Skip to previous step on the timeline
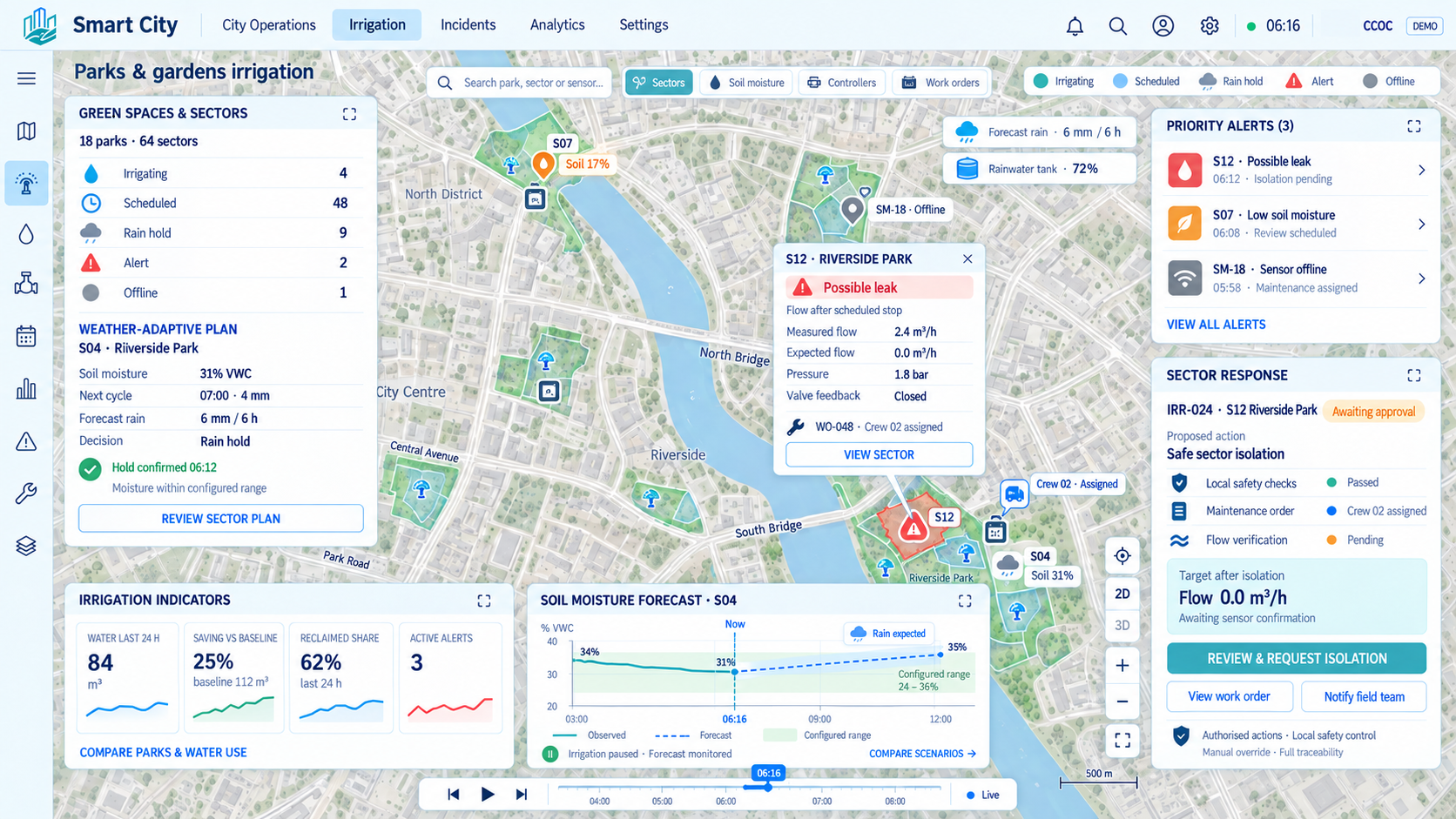Screen dimensions: 1456x819 (453, 794)
